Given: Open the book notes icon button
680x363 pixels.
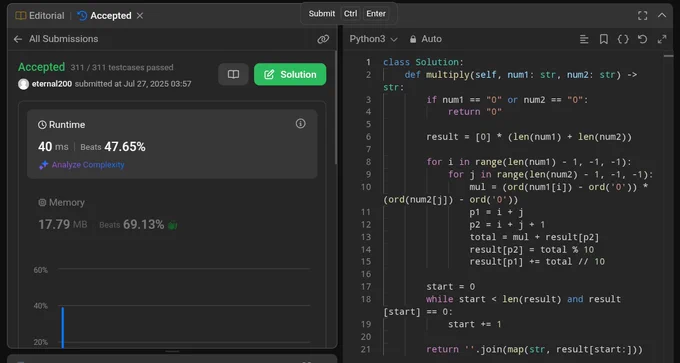Looking at the screenshot, I should click(x=233, y=74).
